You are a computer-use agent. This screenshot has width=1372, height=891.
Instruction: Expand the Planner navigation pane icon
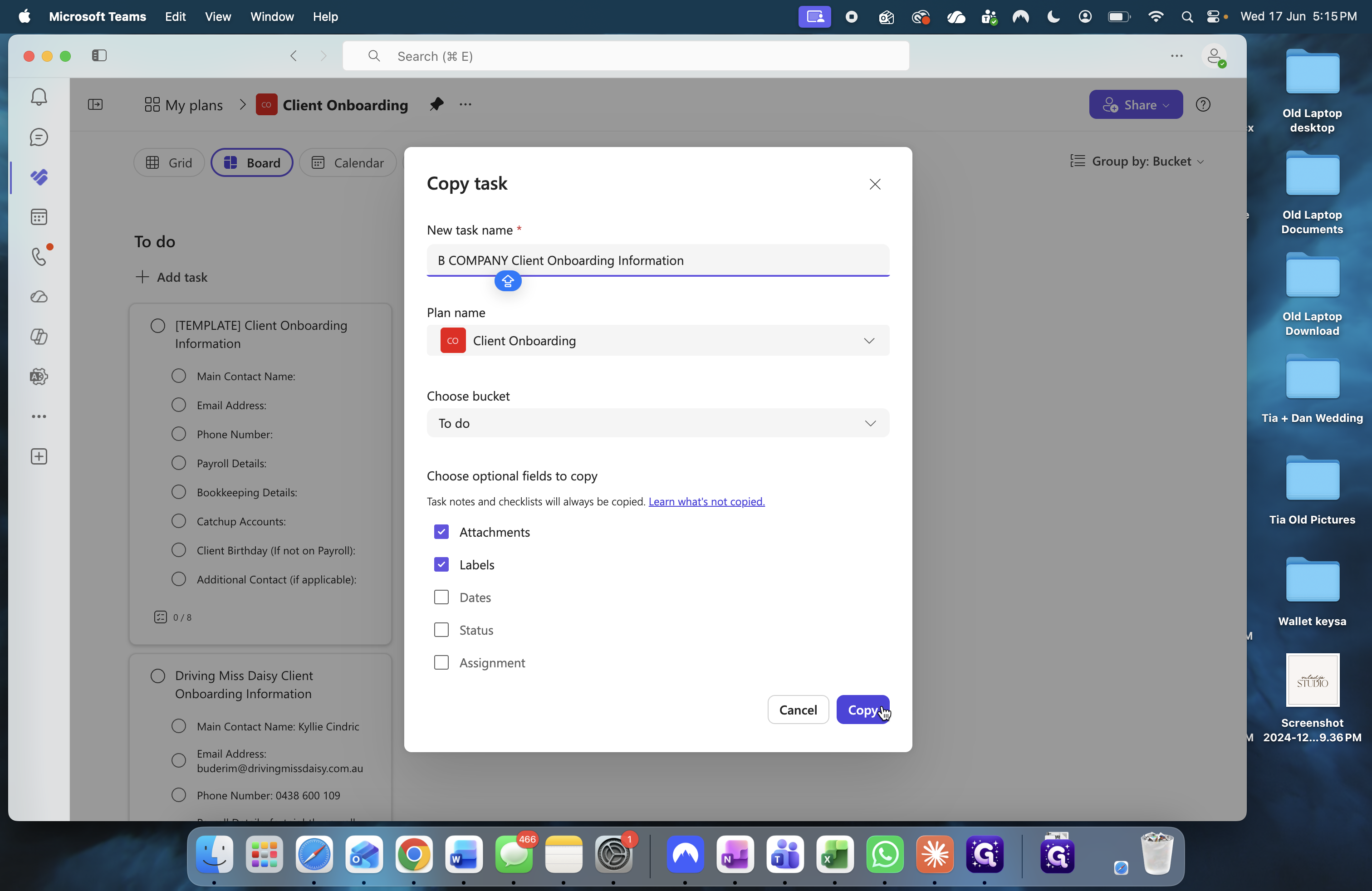(x=95, y=104)
